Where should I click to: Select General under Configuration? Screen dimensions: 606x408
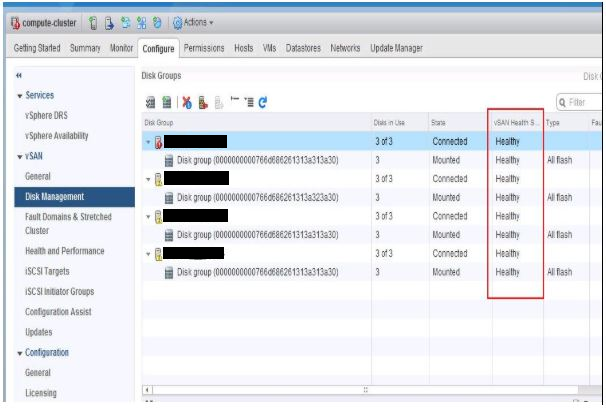point(38,373)
